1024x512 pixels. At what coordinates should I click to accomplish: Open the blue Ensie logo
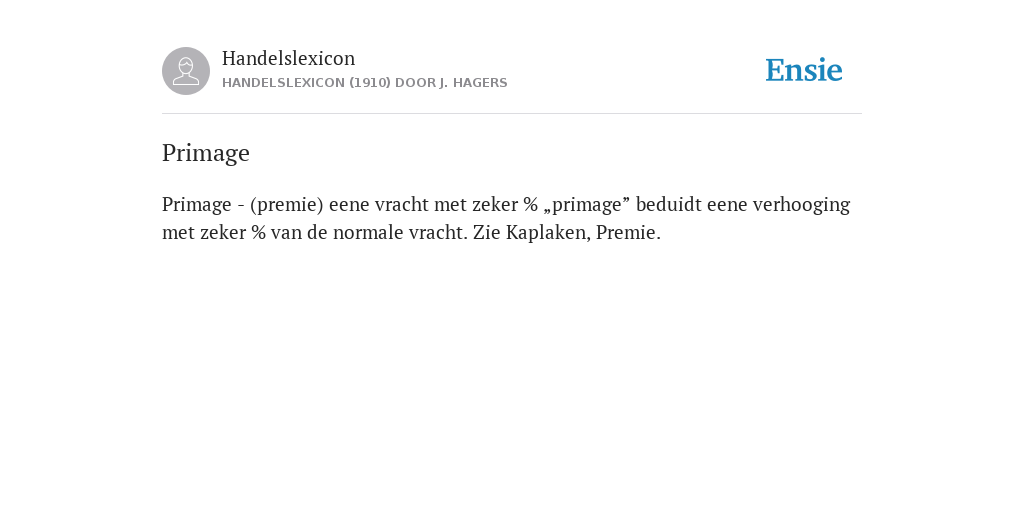[x=804, y=70]
